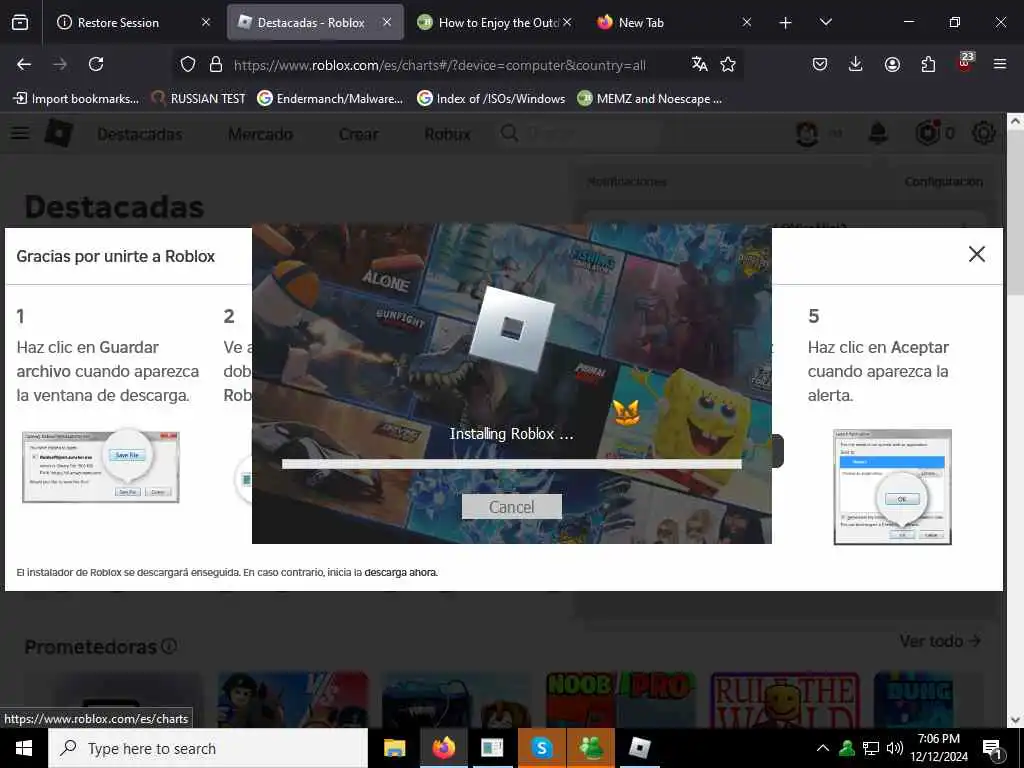The width and height of the screenshot is (1024, 768).
Task: Open the Firefox application menu
Action: click(x=1000, y=64)
